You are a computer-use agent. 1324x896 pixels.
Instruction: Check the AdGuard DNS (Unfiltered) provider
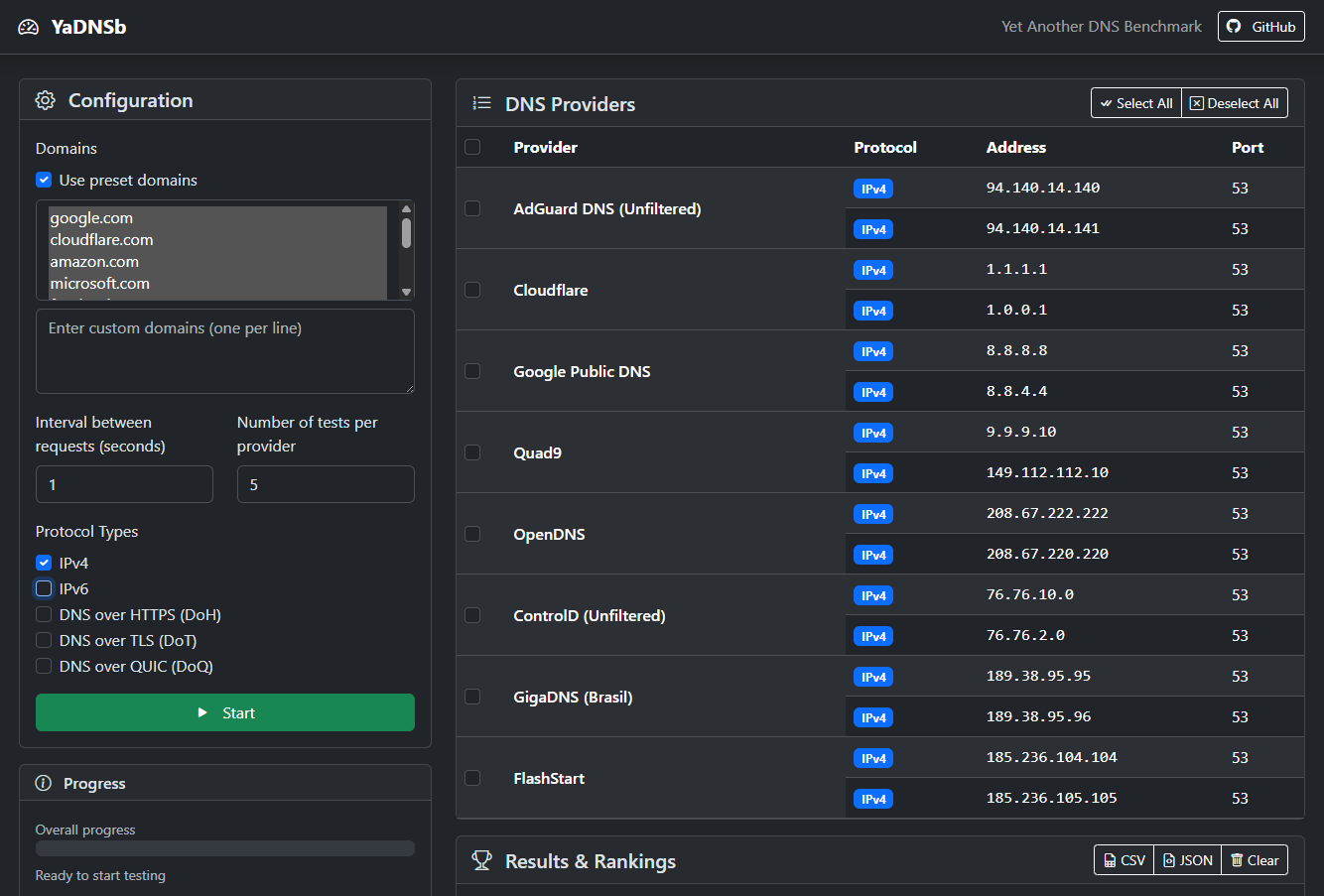point(472,208)
